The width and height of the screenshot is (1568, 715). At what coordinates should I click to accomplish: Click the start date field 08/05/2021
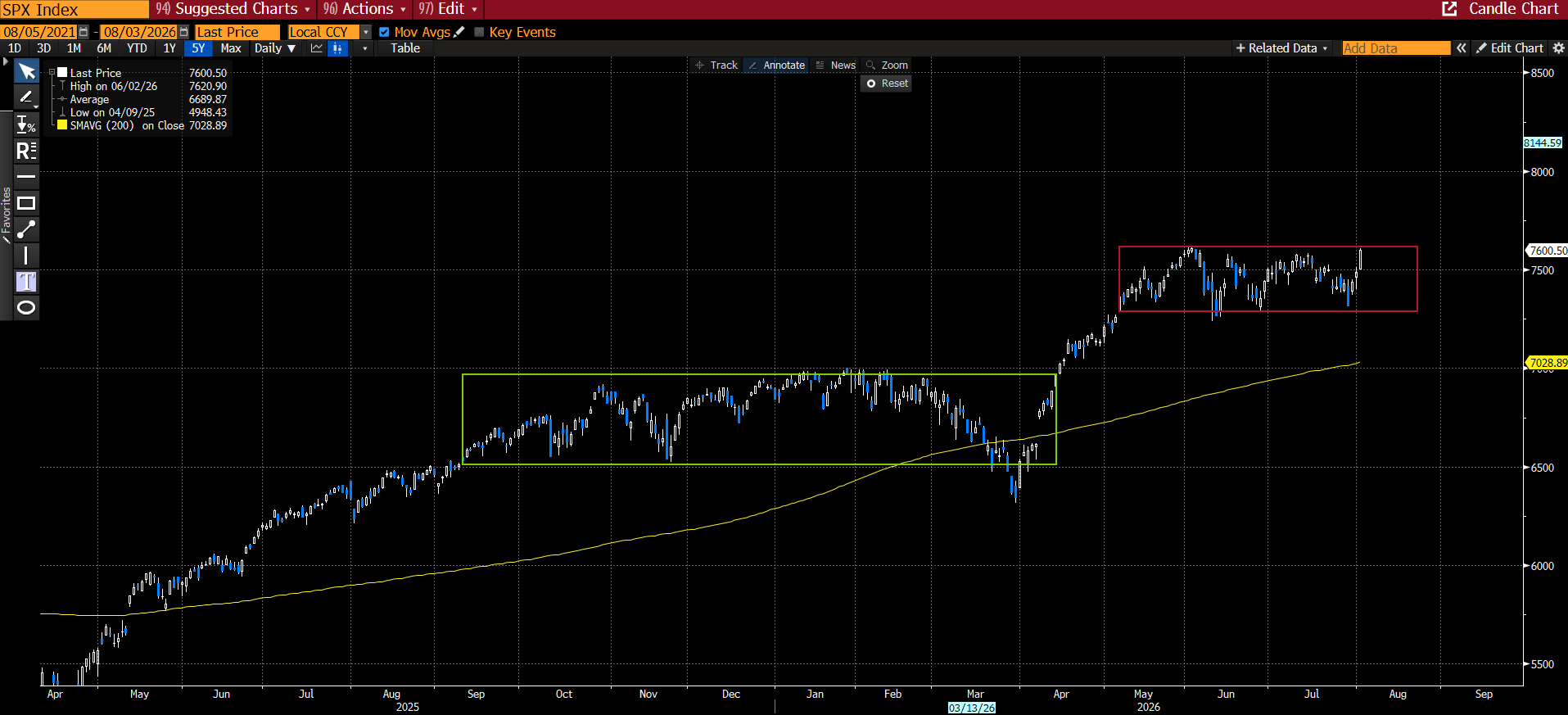coord(38,32)
